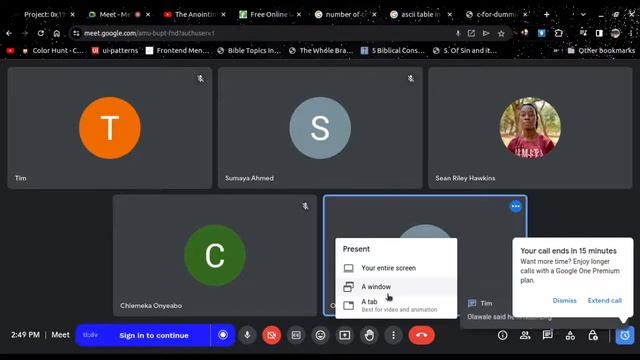Open the activities shapes icon

point(570,335)
